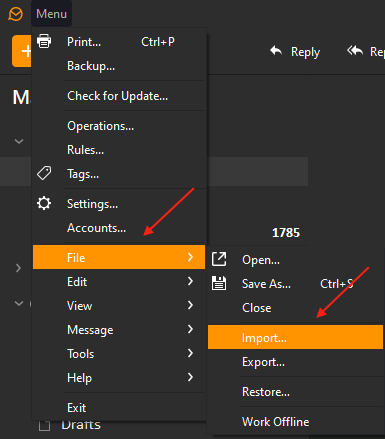Image resolution: width=385 pixels, height=439 pixels.
Task: Open Tags... menu entry
Action: click(119, 174)
